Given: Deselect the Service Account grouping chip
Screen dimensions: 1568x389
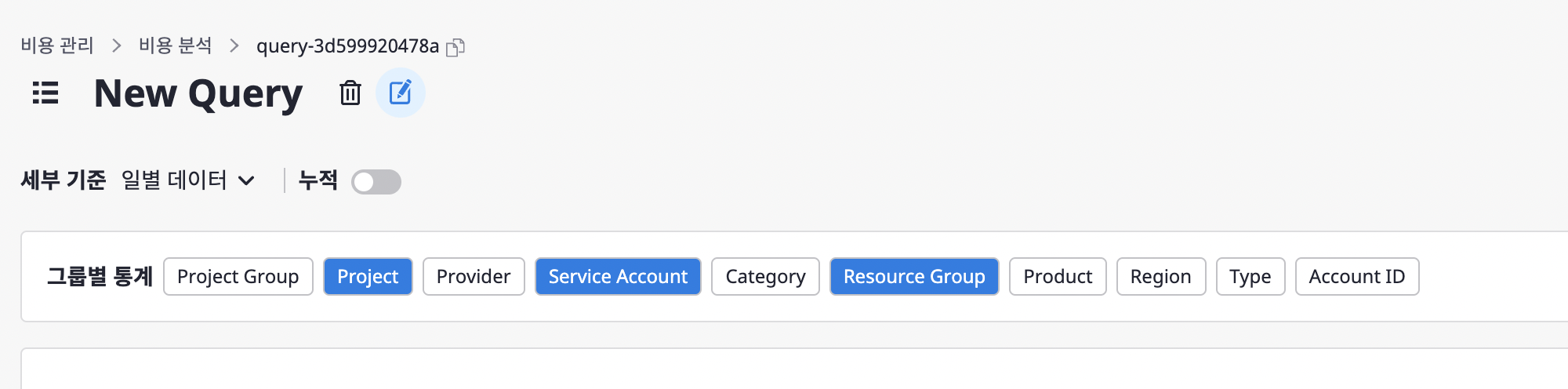Looking at the screenshot, I should [x=618, y=277].
